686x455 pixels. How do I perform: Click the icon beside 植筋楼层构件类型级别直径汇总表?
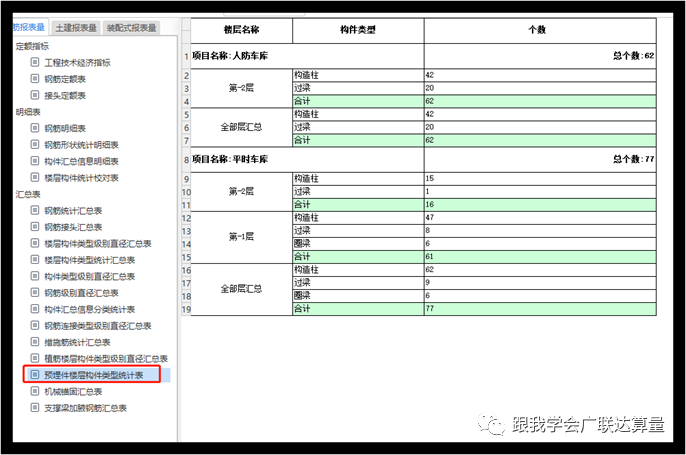point(35,358)
